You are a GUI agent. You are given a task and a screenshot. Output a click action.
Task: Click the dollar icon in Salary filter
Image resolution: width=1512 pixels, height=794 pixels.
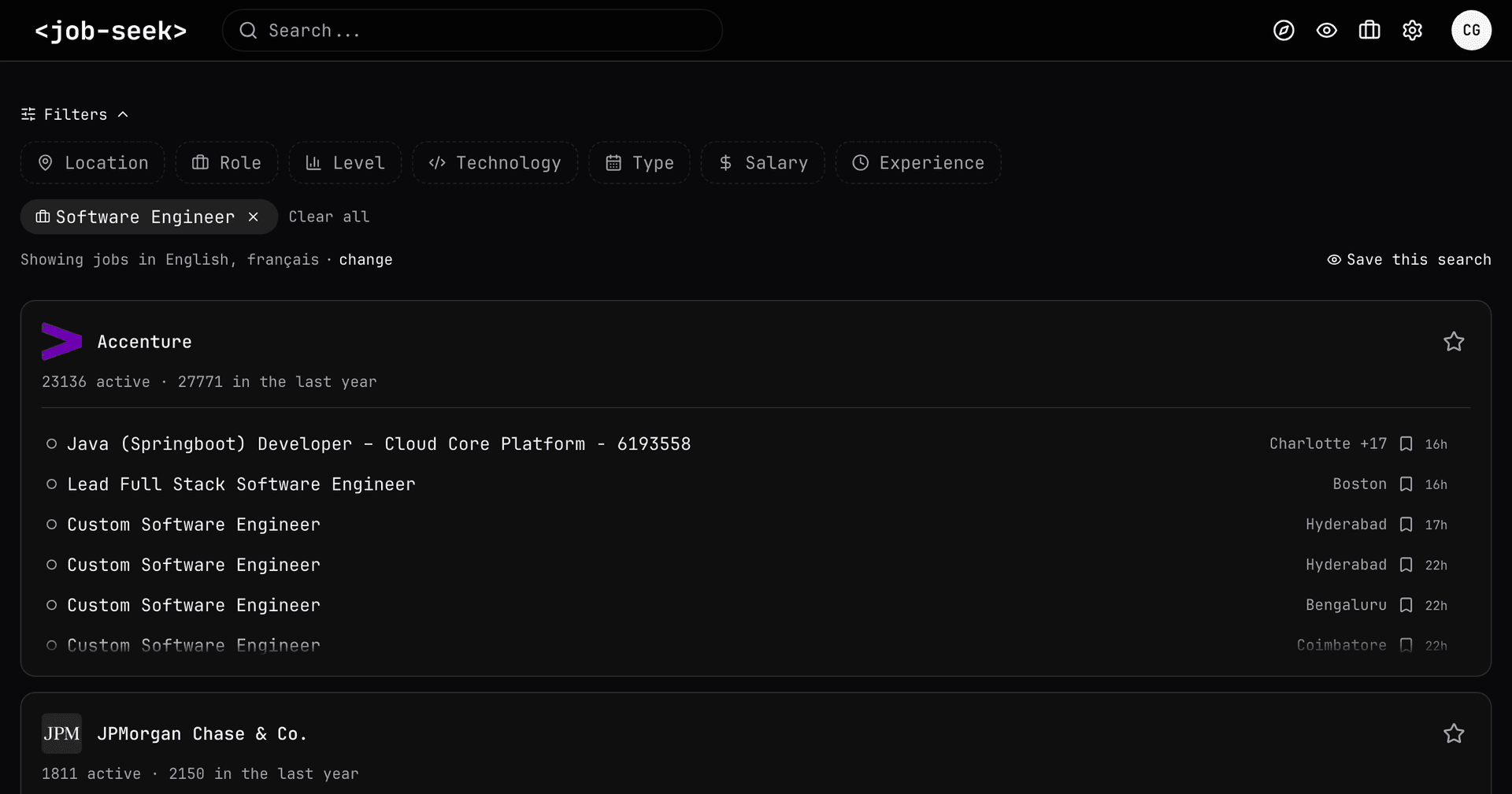tap(726, 163)
